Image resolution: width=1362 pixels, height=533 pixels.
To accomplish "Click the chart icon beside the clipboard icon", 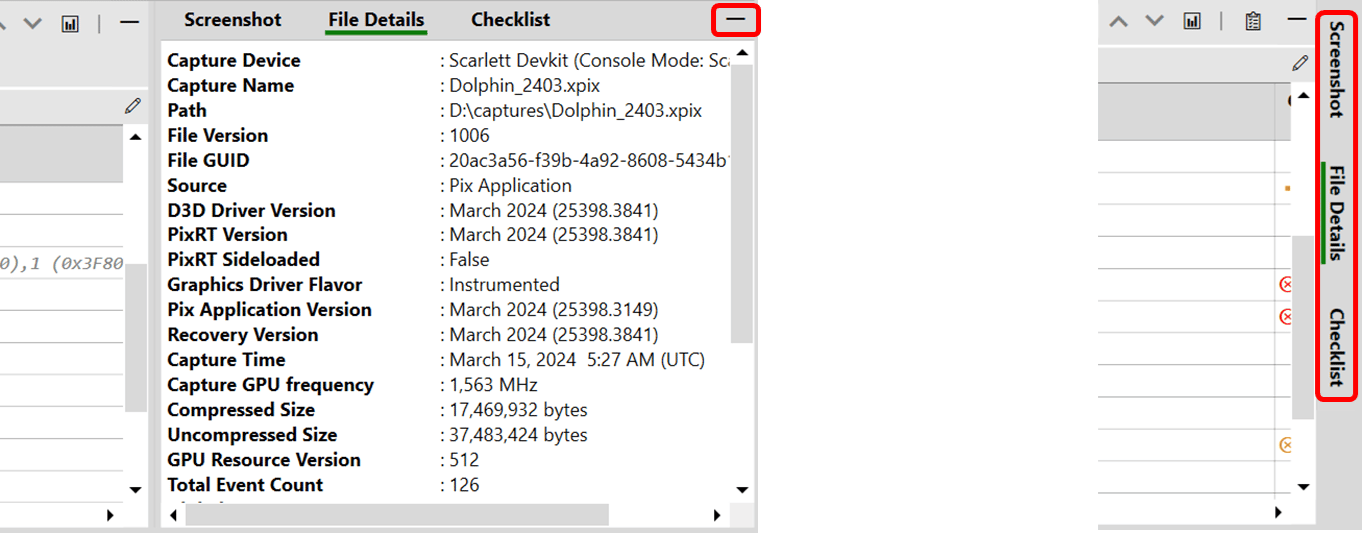I will point(1192,21).
